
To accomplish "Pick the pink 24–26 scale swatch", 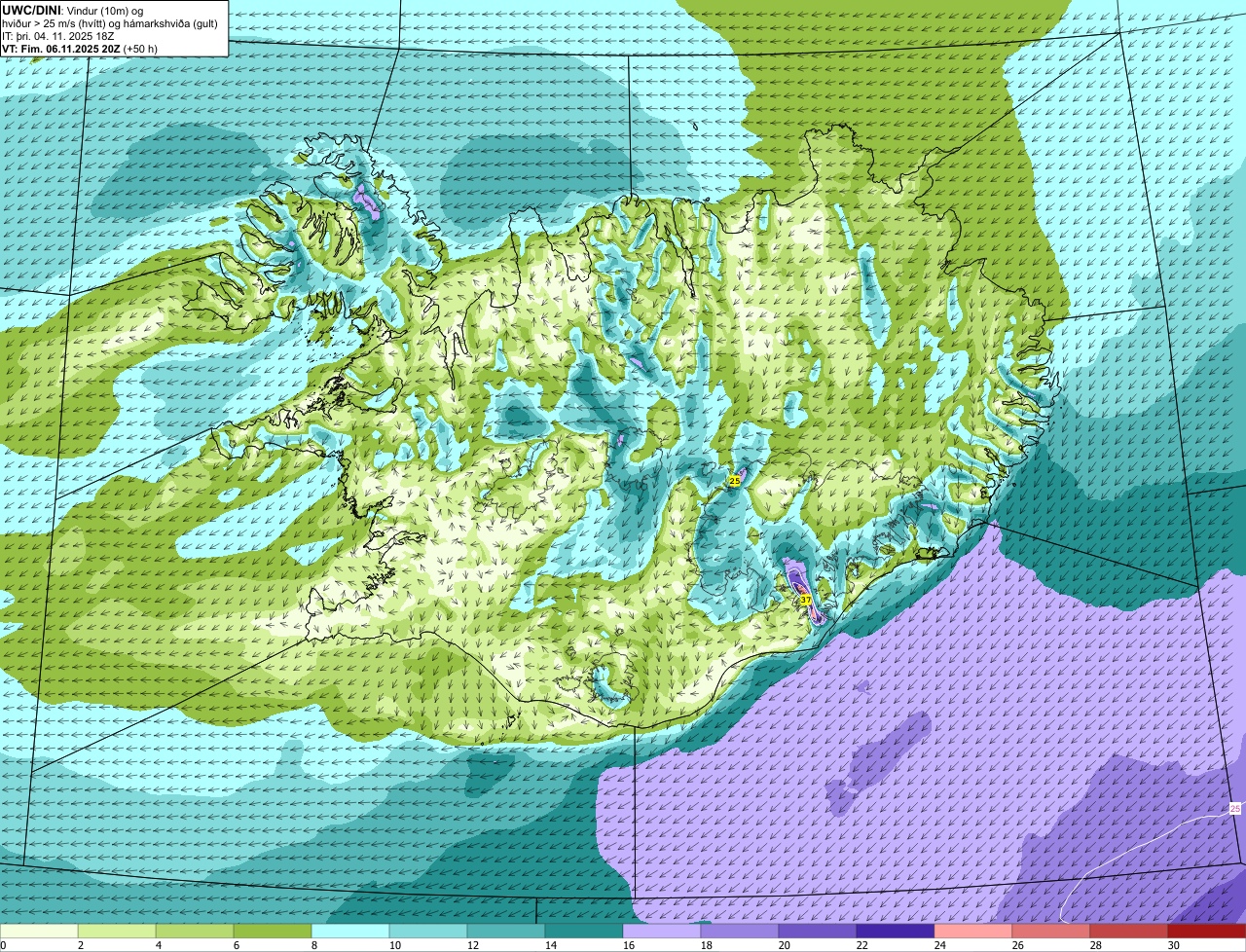I will click(973, 932).
